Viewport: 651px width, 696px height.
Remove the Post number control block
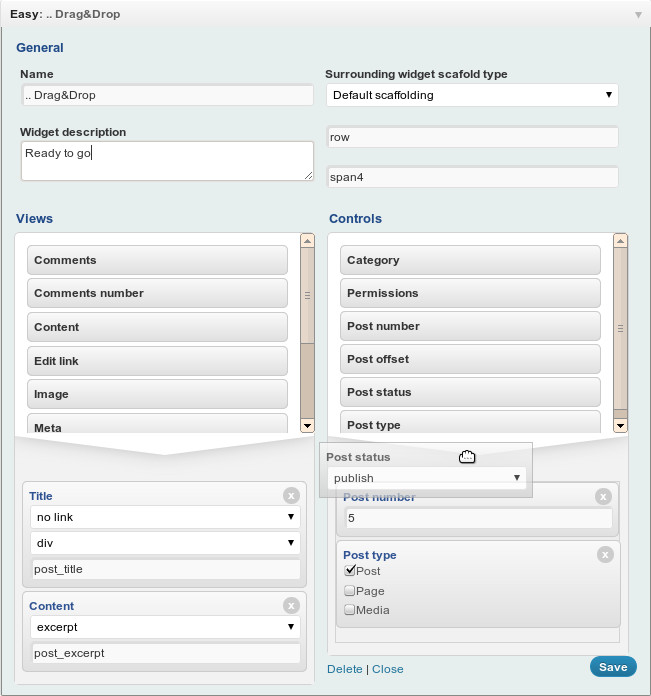tap(603, 496)
